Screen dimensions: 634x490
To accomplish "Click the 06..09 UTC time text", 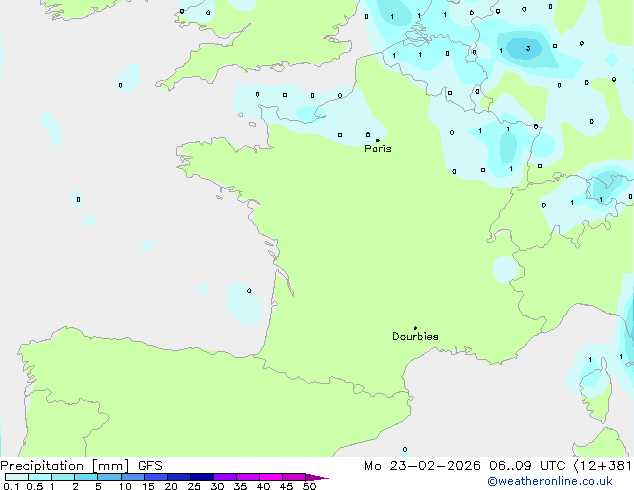I will pos(527,466).
